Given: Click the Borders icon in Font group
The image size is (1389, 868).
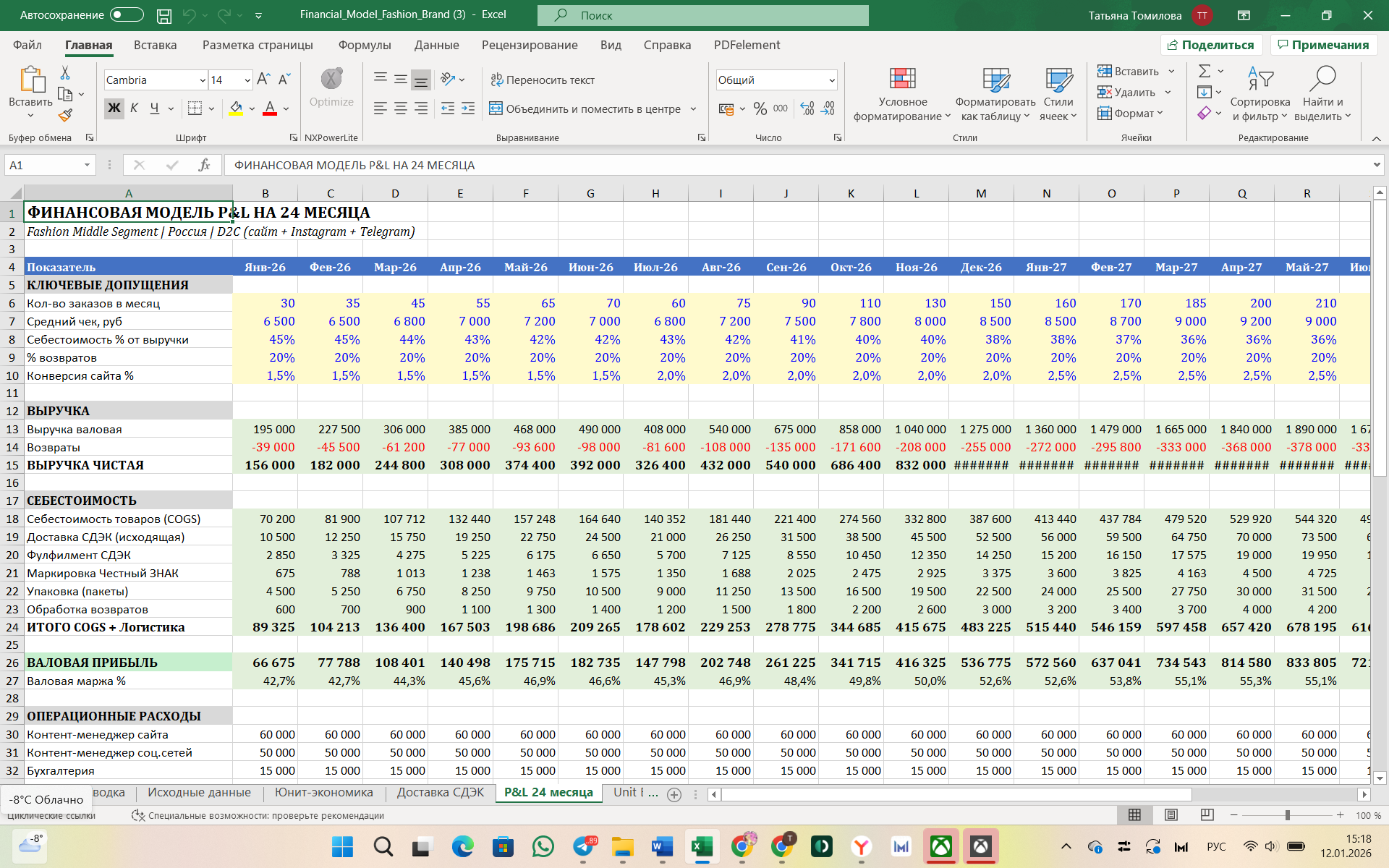Looking at the screenshot, I should coord(195,109).
